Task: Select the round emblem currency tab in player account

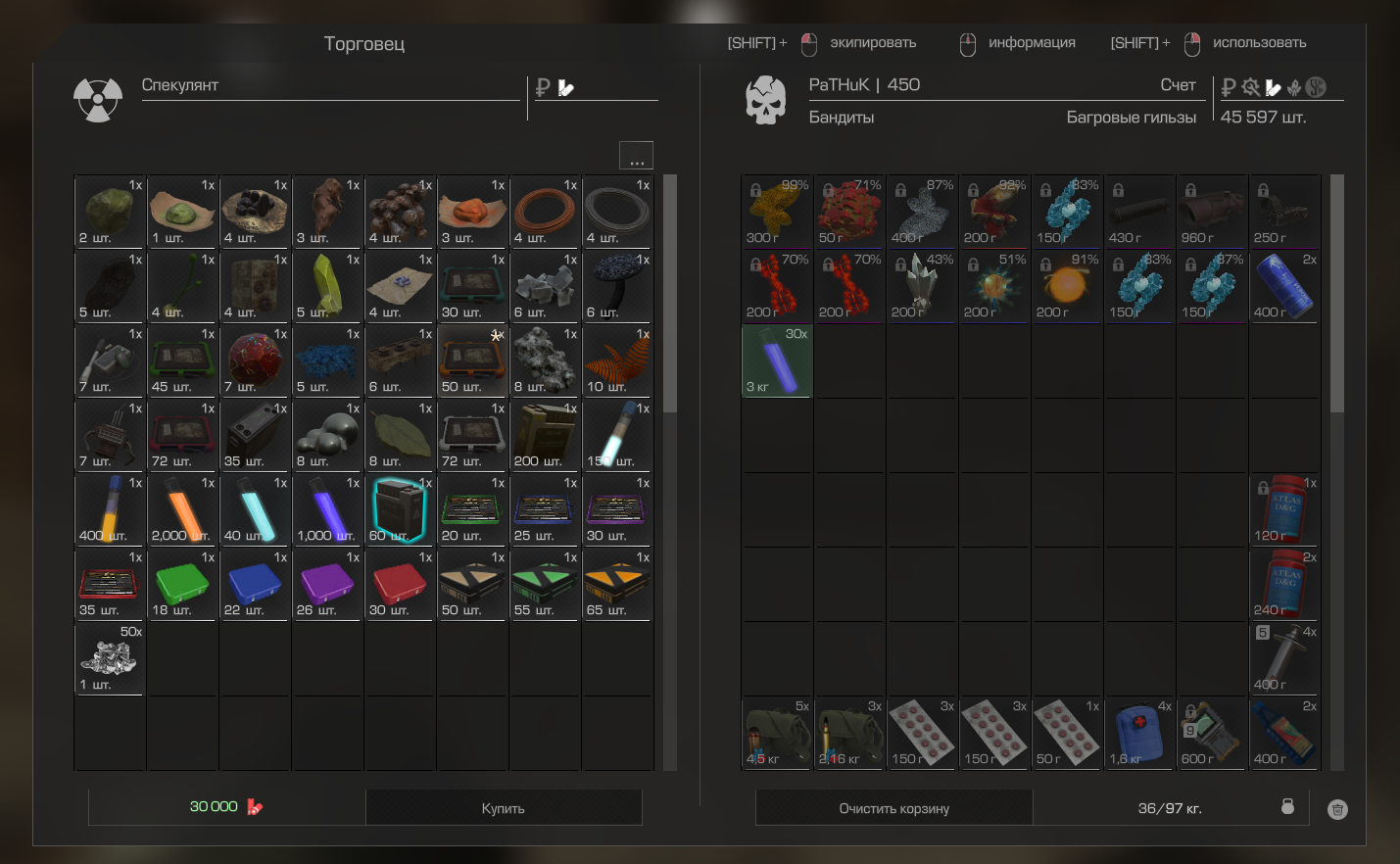Action: tap(1316, 87)
